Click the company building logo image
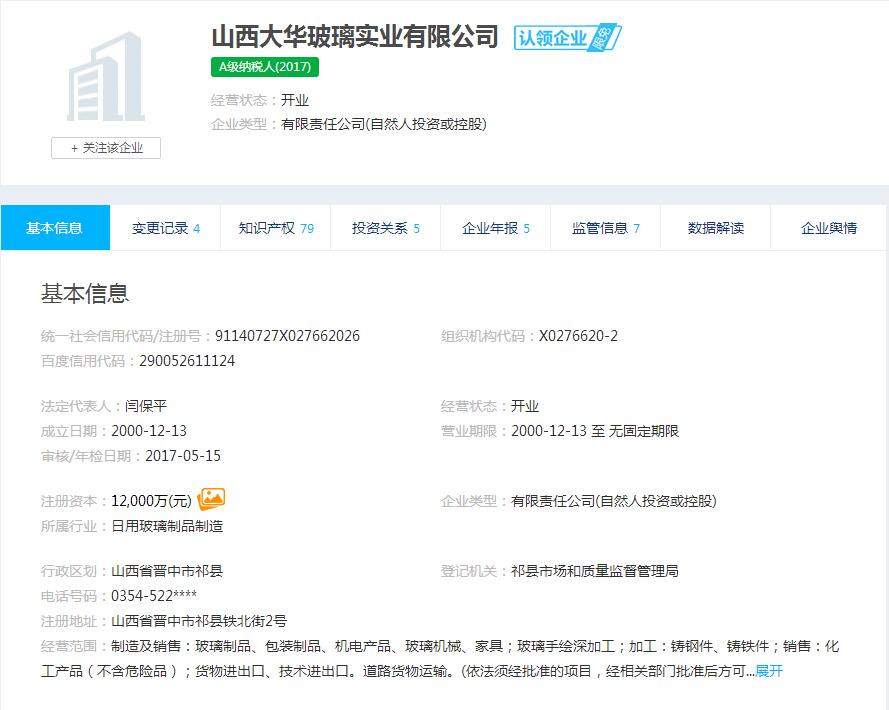This screenshot has height=710, width=889. pos(106,77)
